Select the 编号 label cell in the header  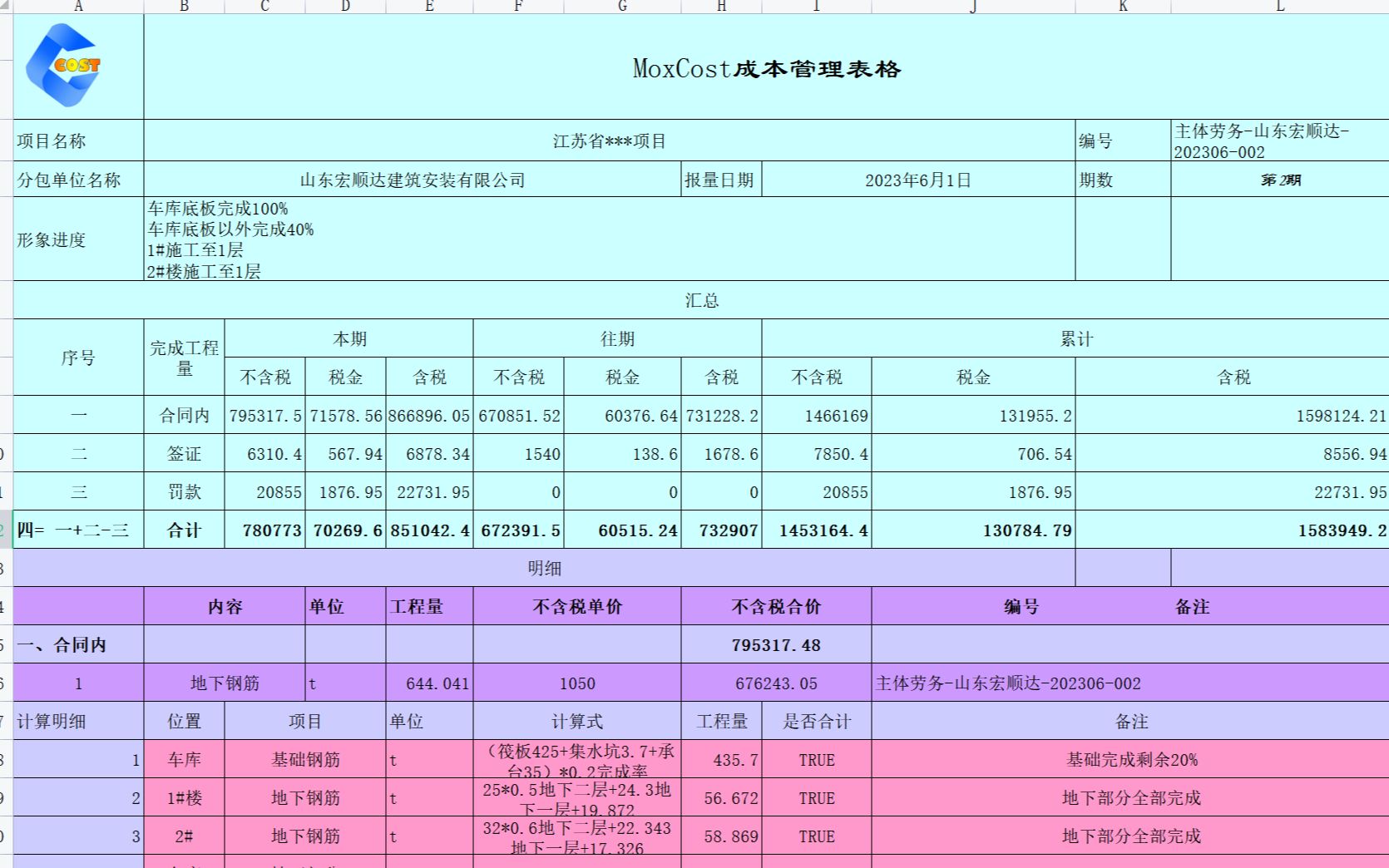1123,141
